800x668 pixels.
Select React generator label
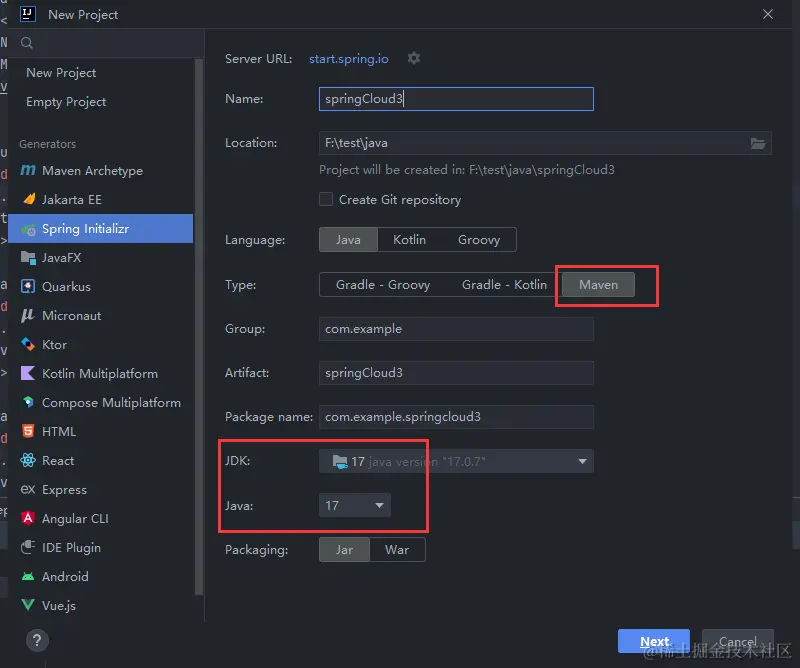click(x=58, y=460)
